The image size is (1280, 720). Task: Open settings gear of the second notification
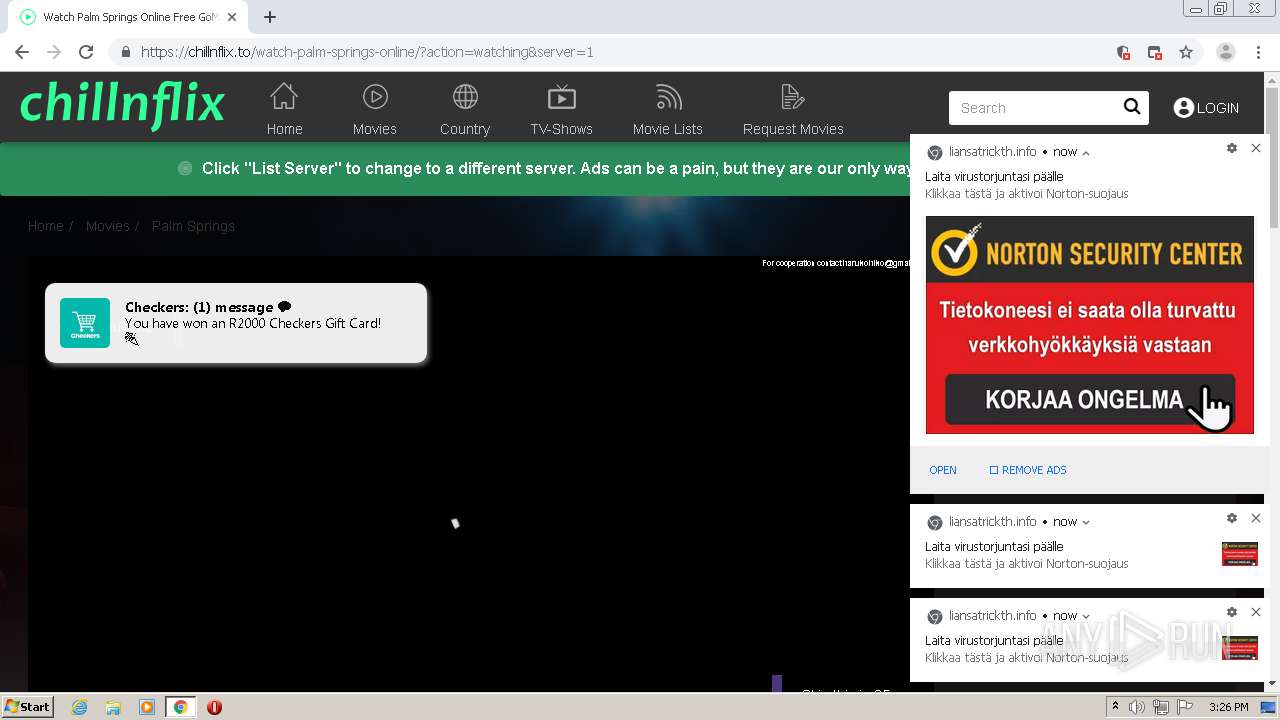[x=1232, y=518]
